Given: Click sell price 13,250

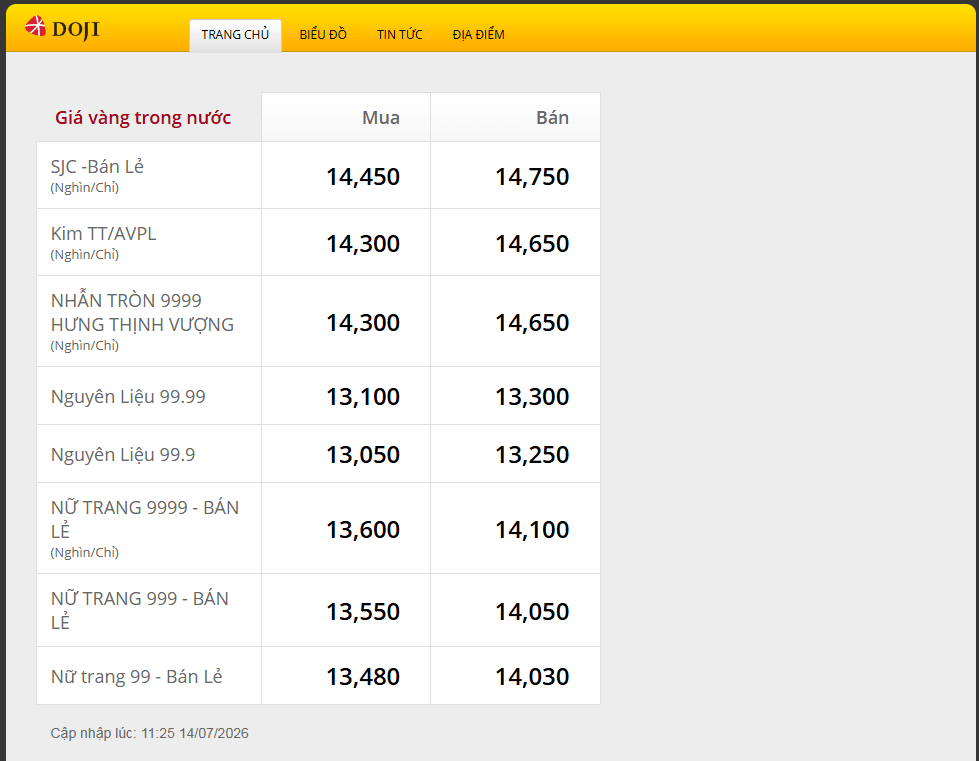Looking at the screenshot, I should [532, 454].
